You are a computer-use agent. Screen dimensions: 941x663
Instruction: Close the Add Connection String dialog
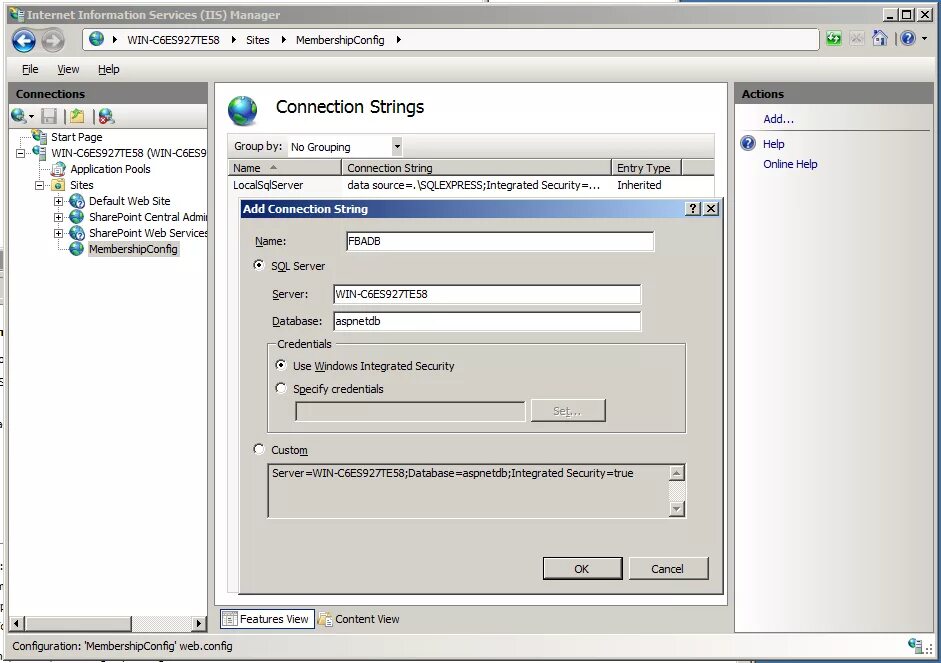pos(711,208)
